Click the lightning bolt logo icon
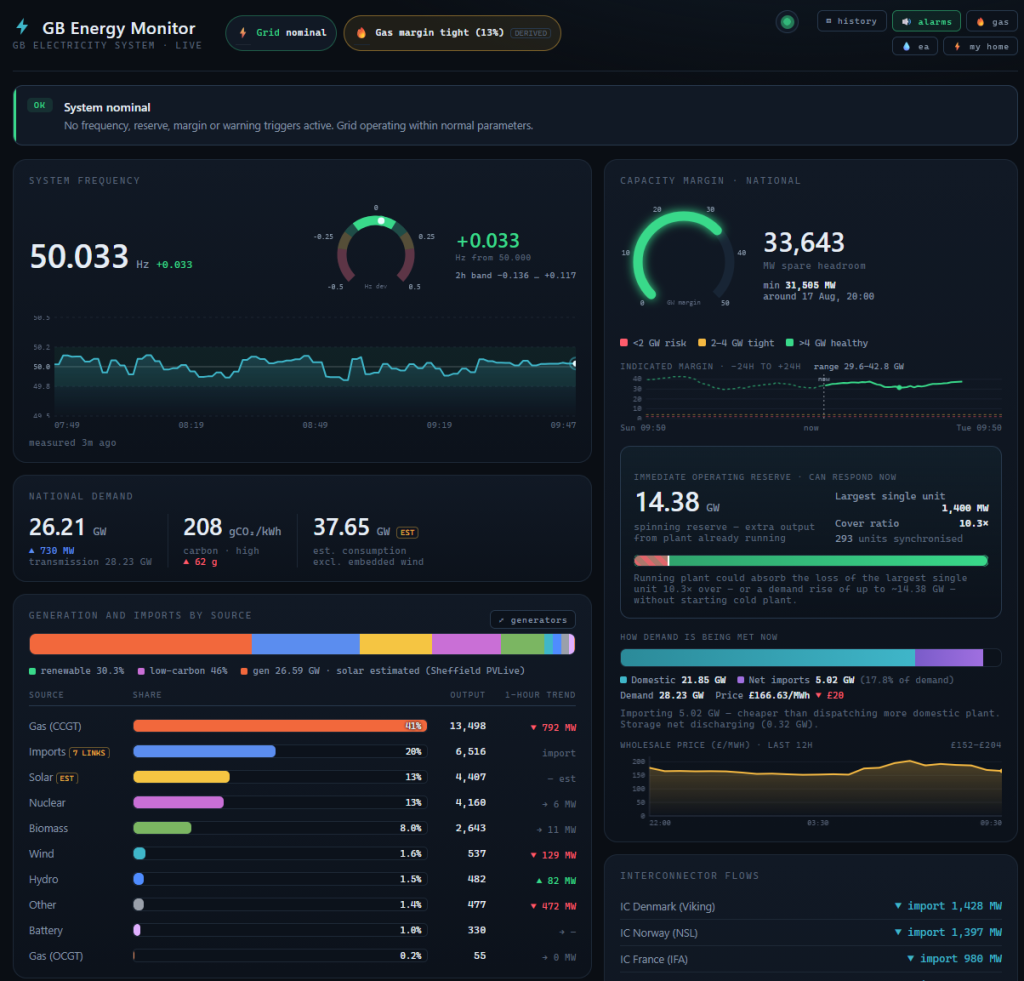This screenshot has height=981, width=1024. (22, 27)
